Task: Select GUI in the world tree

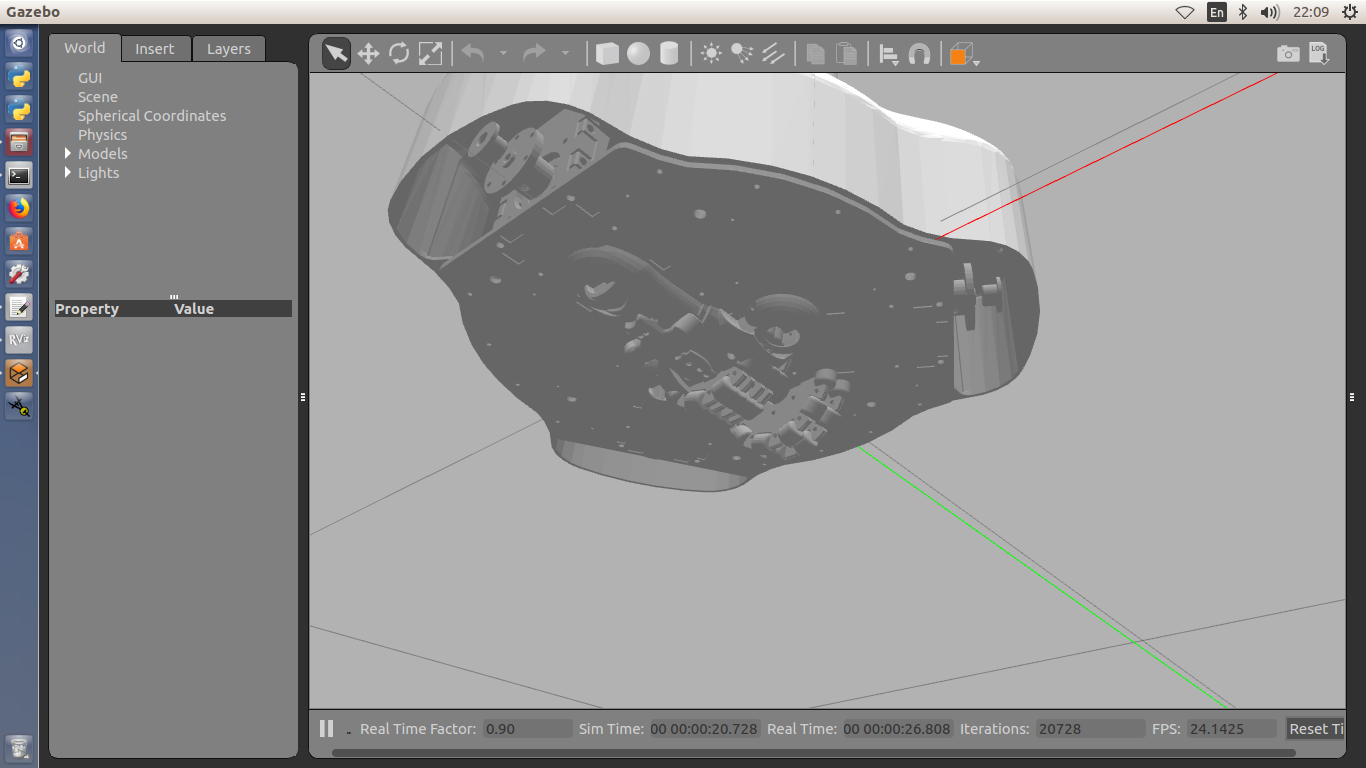Action: coord(90,78)
